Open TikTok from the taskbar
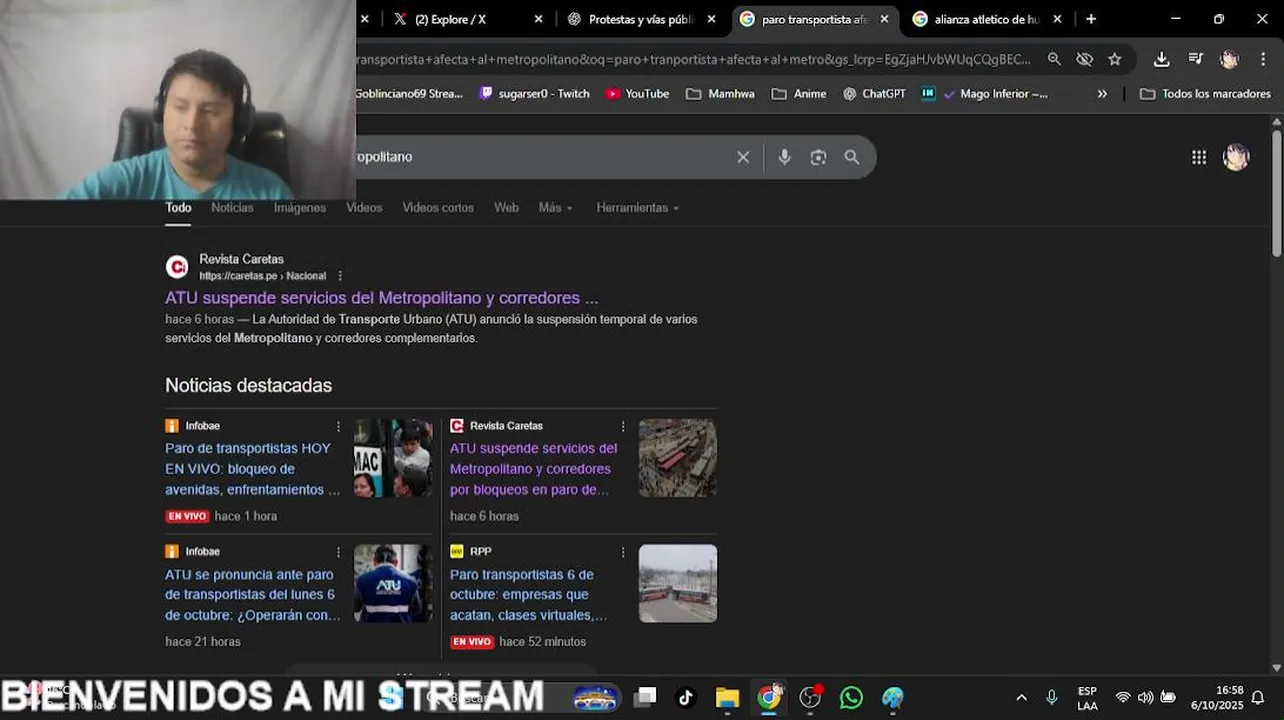This screenshot has width=1284, height=720. [x=686, y=697]
